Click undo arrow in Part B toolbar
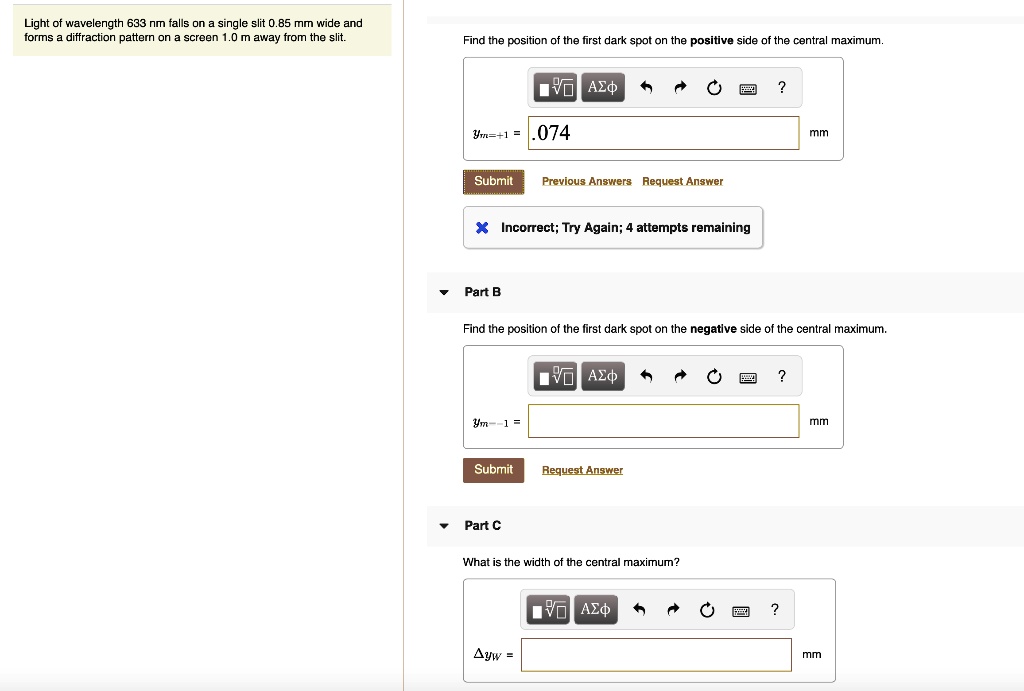 pyautogui.click(x=646, y=376)
